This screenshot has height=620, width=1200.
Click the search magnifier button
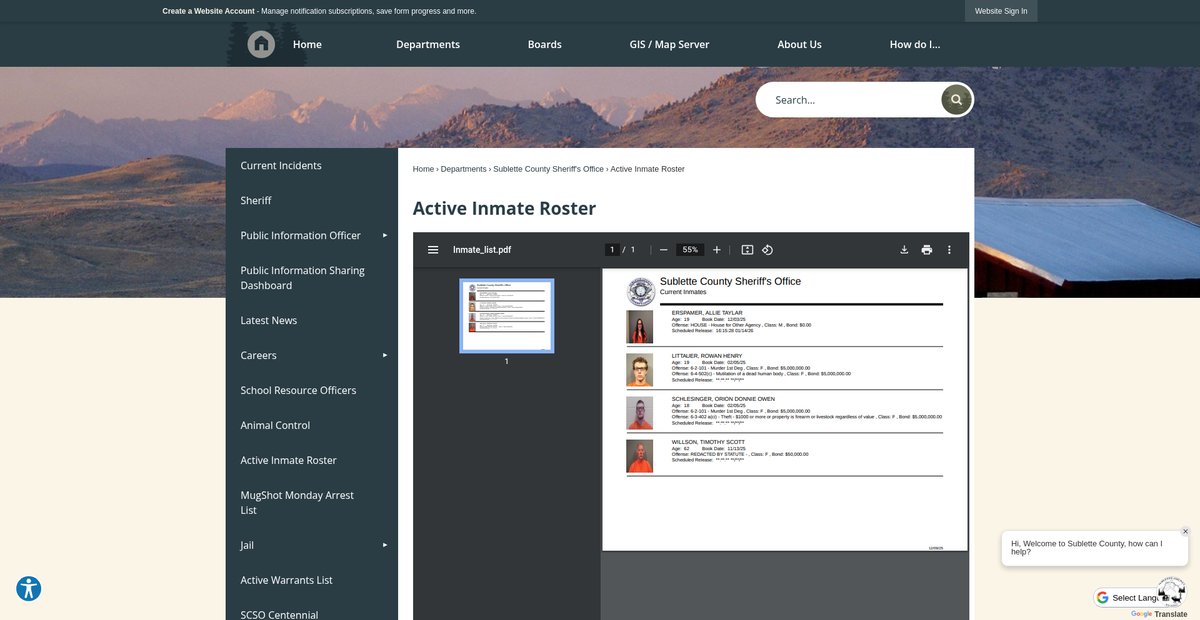[x=956, y=100]
